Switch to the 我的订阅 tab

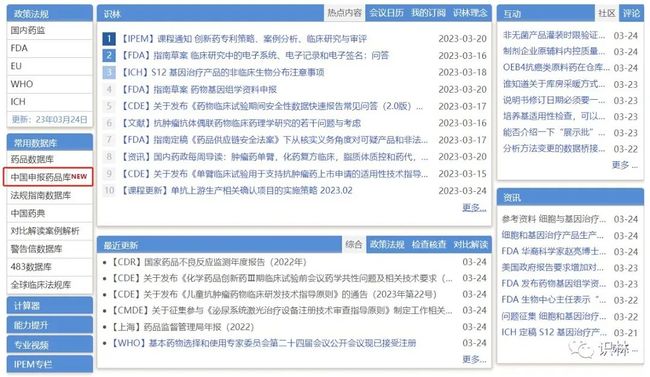pos(428,13)
